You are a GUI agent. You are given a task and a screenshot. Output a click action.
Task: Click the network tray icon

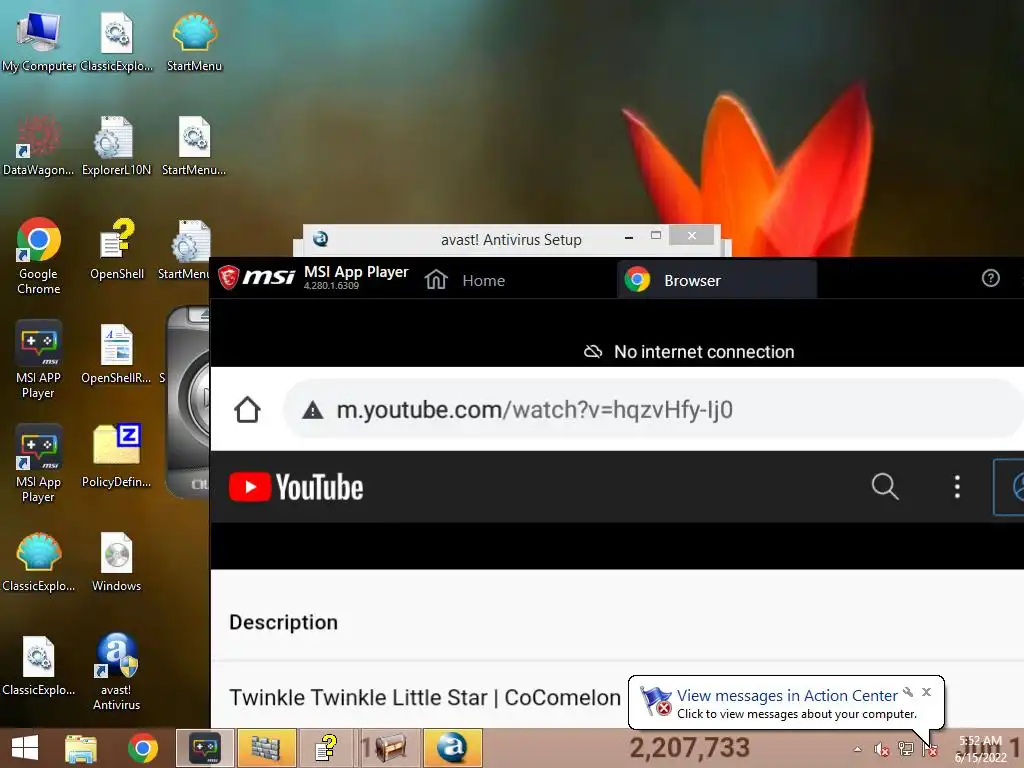pos(906,750)
